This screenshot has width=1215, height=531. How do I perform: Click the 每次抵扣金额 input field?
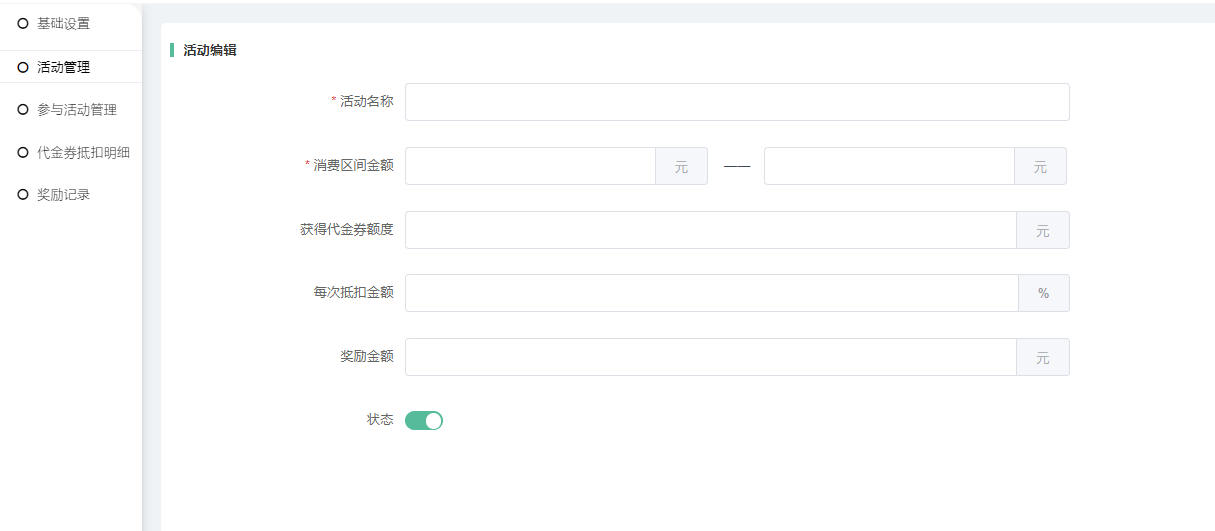pos(710,293)
